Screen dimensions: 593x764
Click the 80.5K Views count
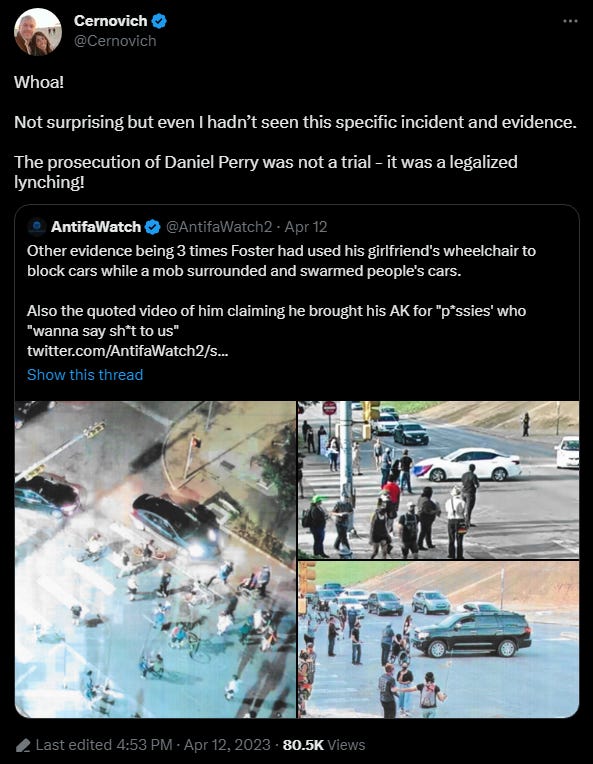pyautogui.click(x=324, y=745)
